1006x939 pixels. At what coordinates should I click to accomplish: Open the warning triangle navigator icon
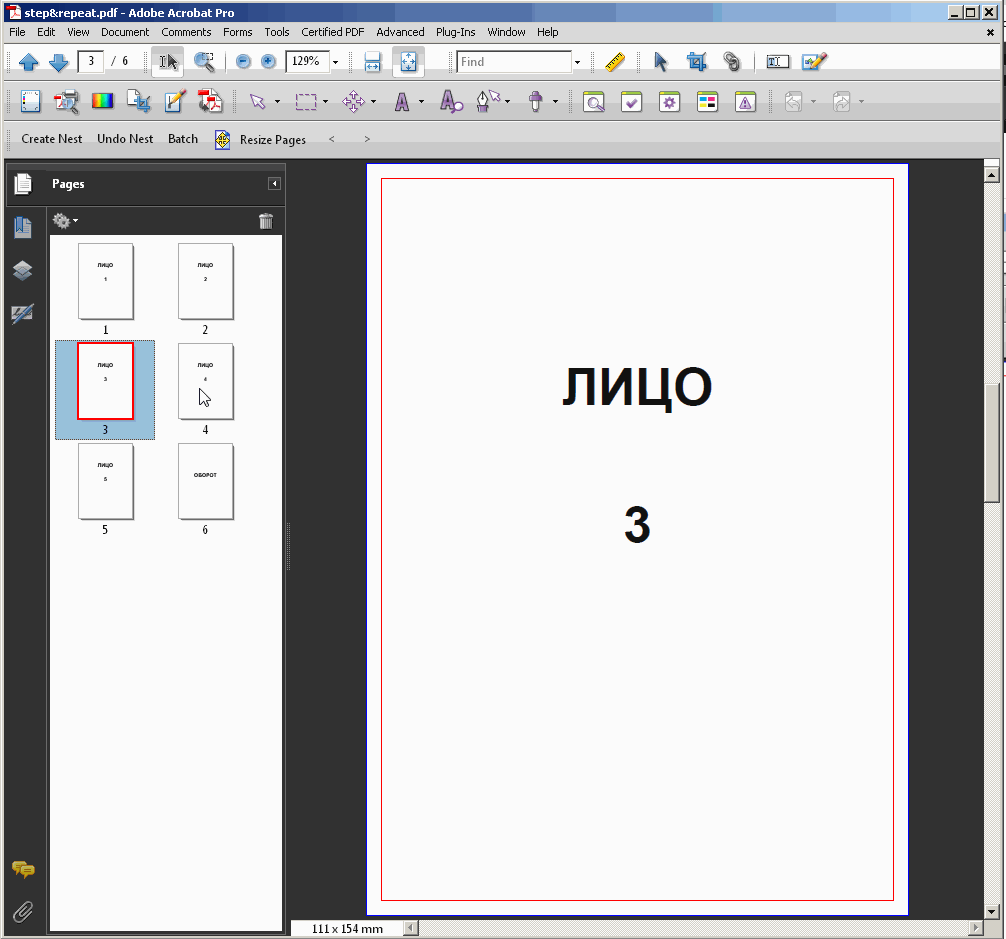point(745,102)
